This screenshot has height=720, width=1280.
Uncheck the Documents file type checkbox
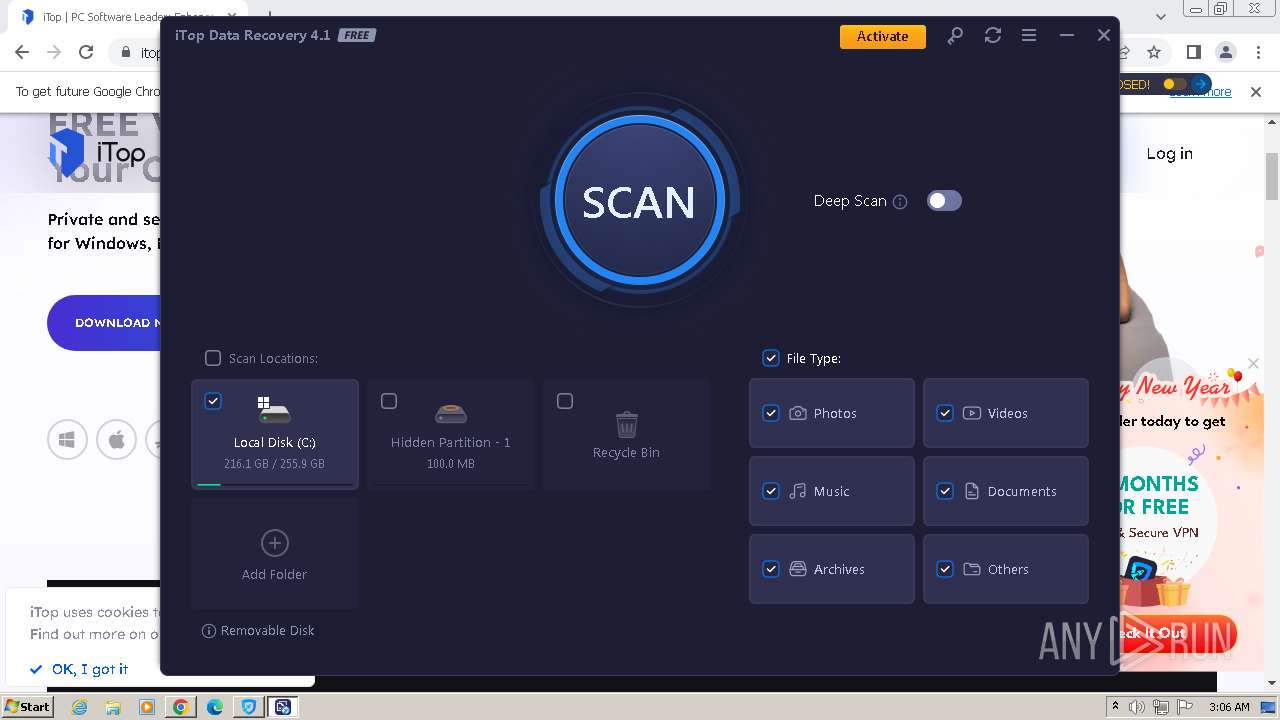(x=945, y=491)
